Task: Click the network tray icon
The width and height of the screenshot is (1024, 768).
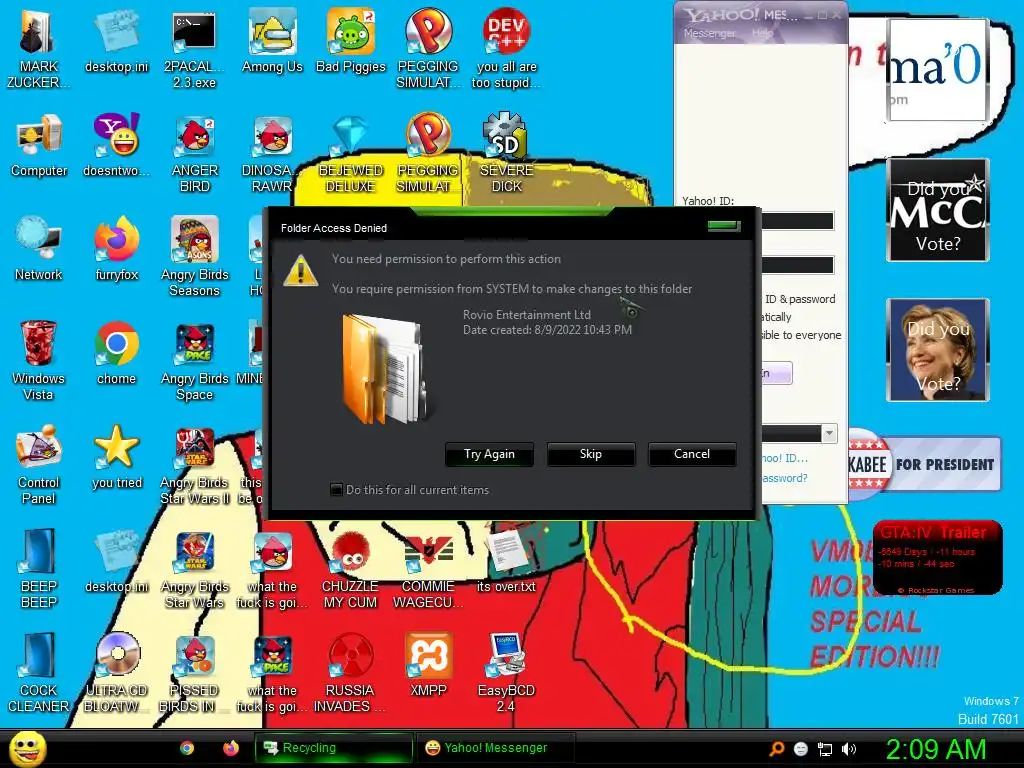Action: (x=825, y=749)
